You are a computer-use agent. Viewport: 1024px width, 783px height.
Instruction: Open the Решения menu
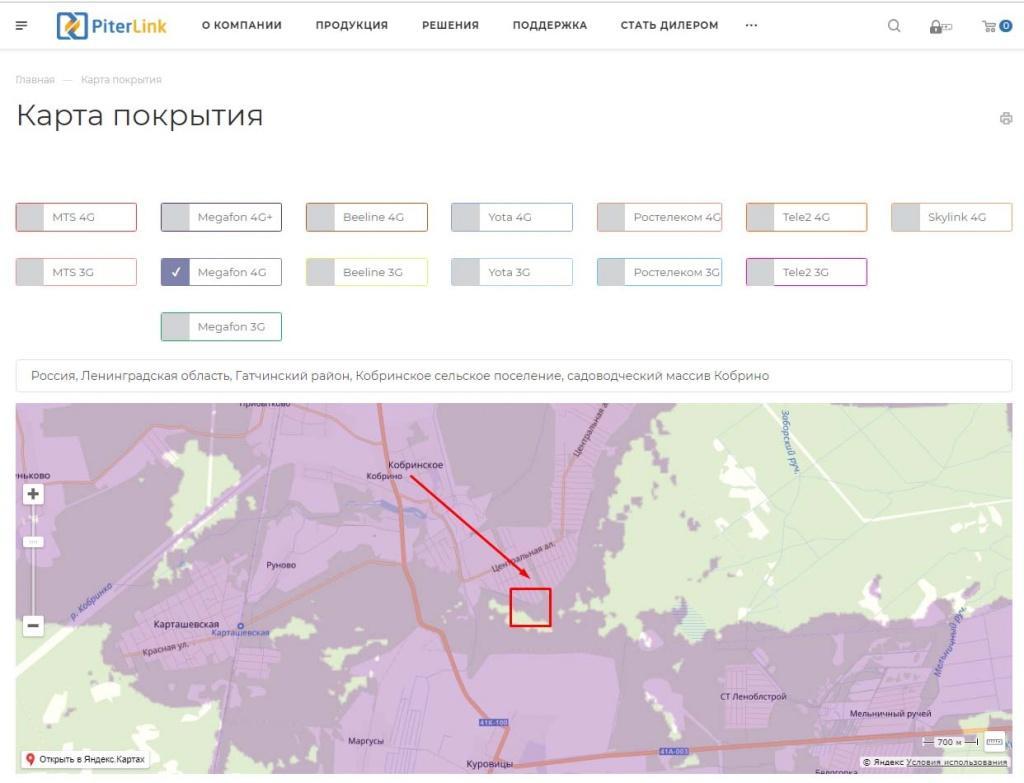451,25
